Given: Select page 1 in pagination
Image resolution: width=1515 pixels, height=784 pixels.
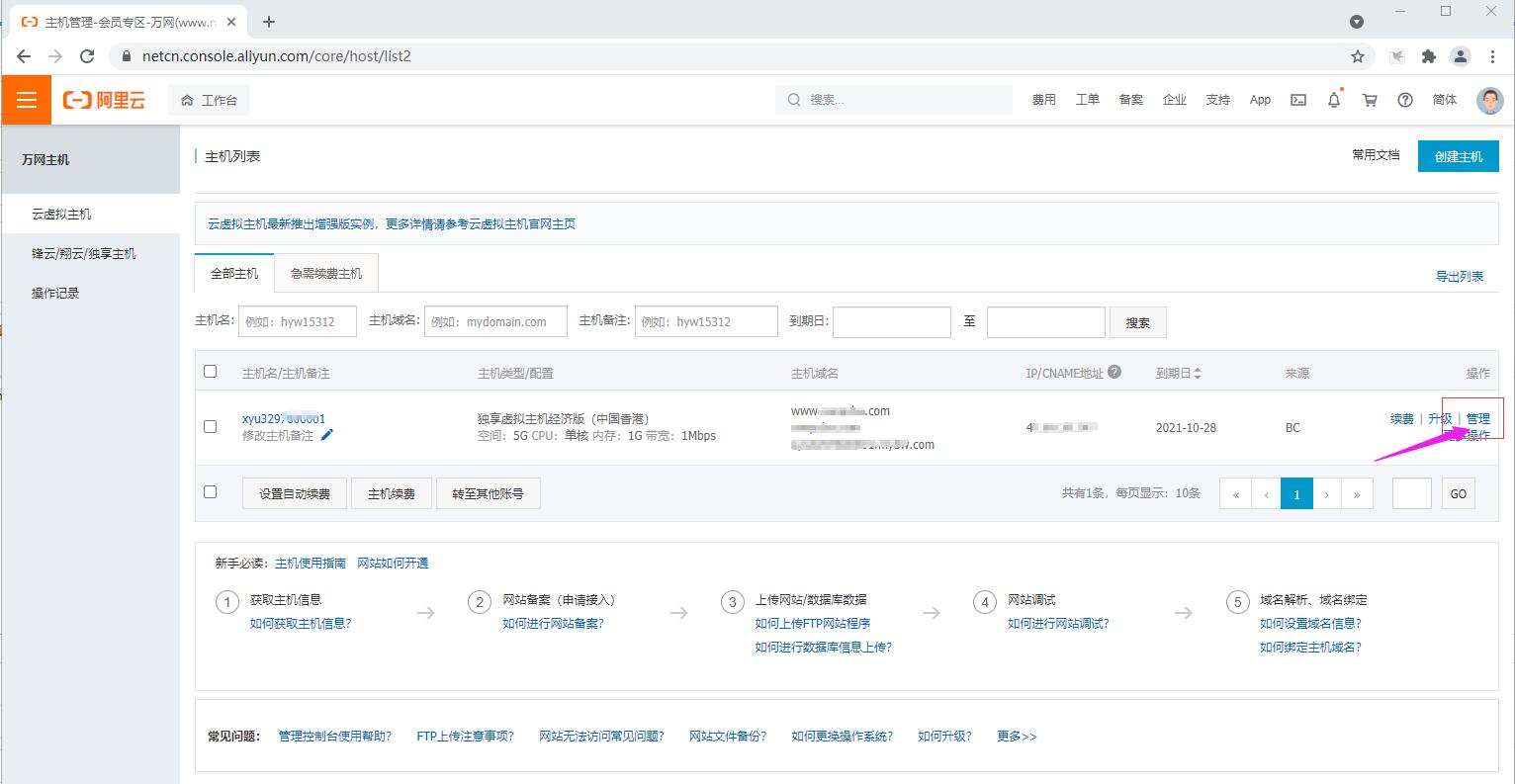Looking at the screenshot, I should coord(1296,493).
